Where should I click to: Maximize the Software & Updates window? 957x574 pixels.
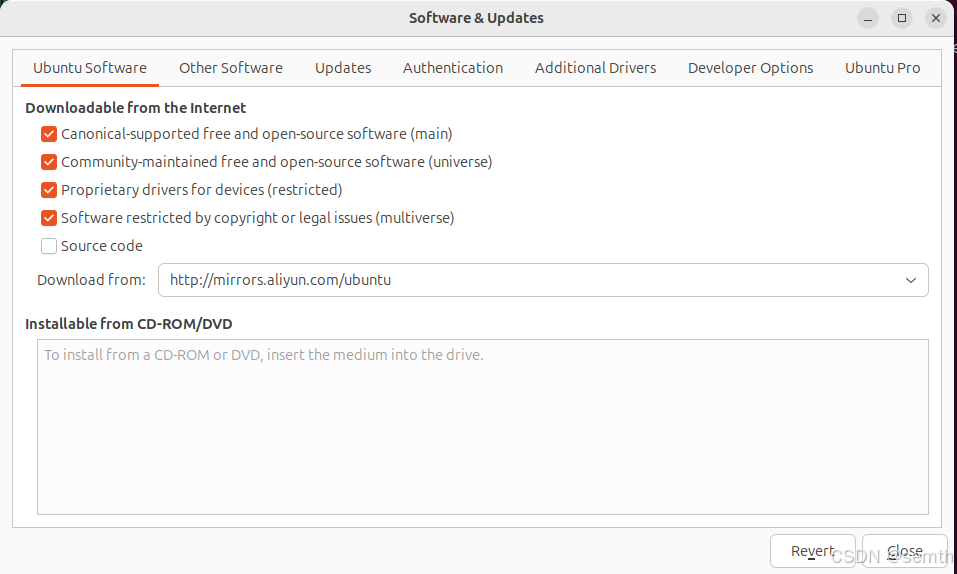pos(901,18)
